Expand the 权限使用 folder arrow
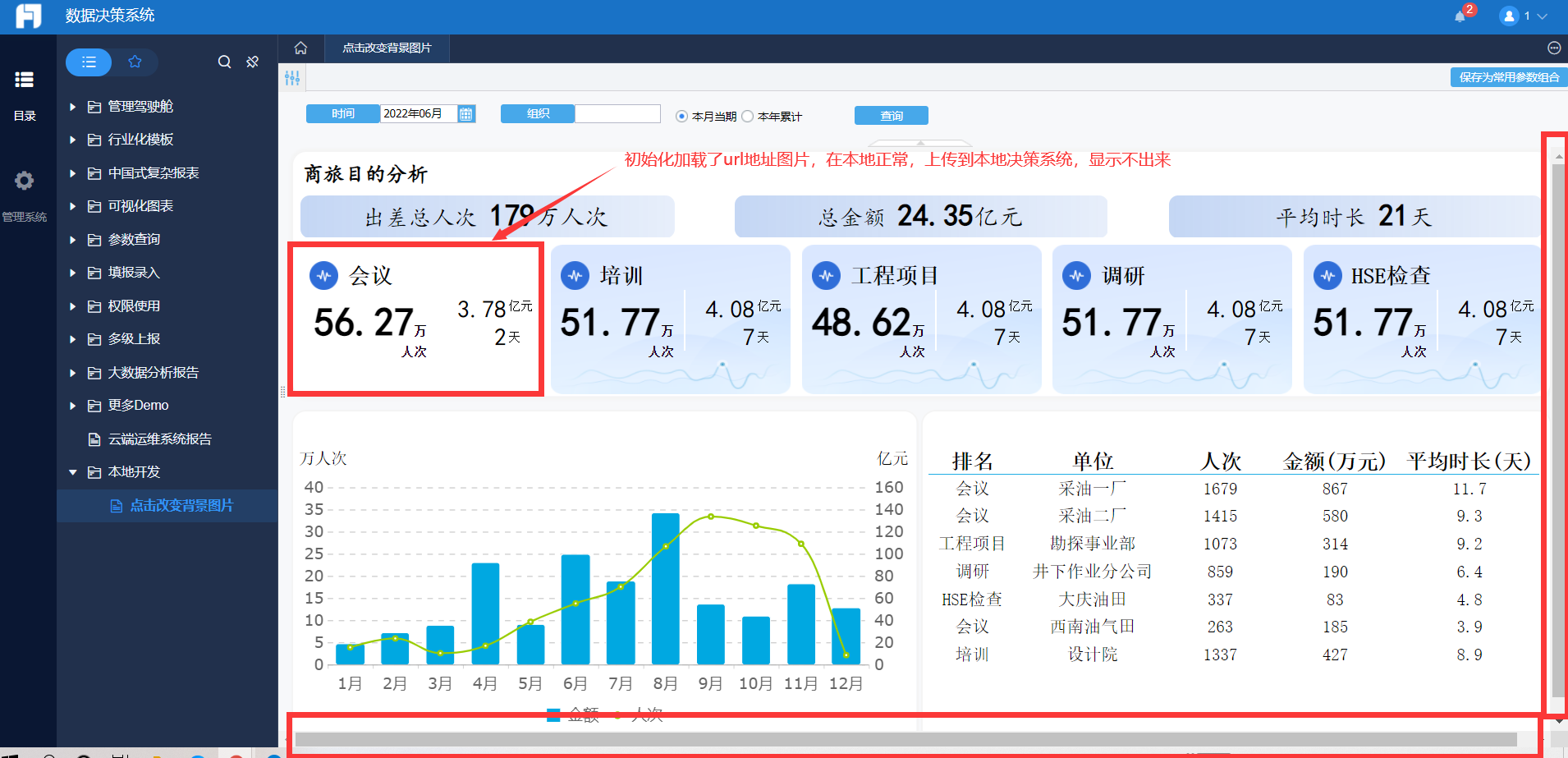The width and height of the screenshot is (1568, 758). tap(72, 306)
